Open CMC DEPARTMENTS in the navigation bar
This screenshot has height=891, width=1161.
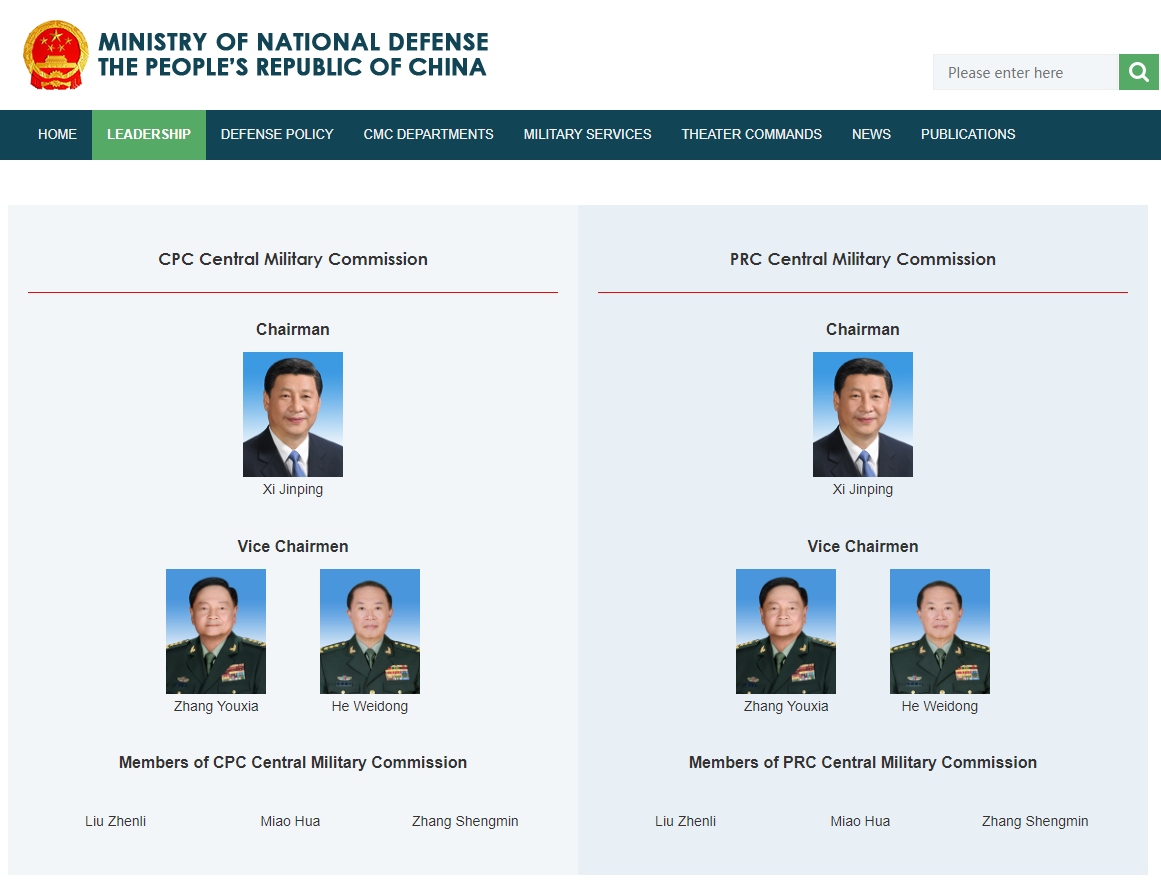click(x=428, y=134)
